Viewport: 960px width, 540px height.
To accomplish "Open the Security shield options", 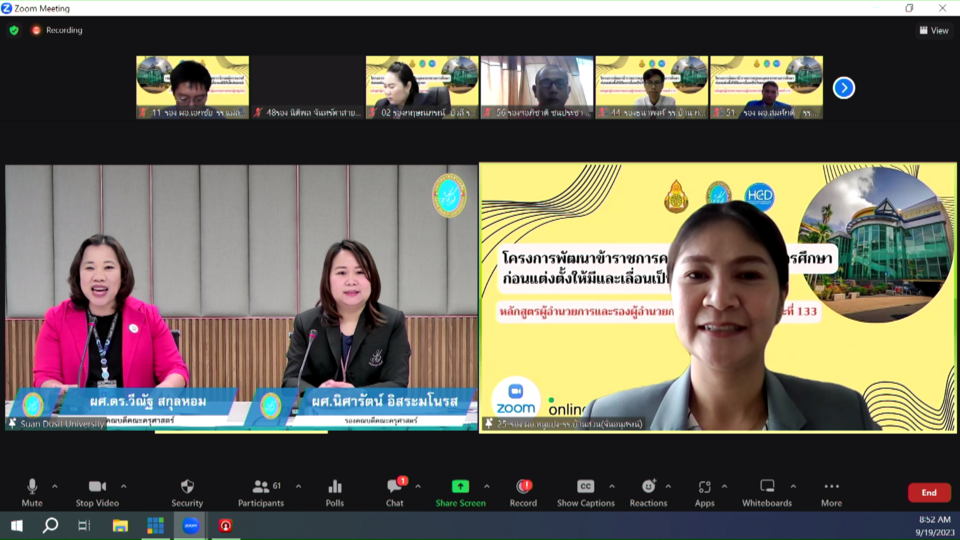I will tap(187, 491).
